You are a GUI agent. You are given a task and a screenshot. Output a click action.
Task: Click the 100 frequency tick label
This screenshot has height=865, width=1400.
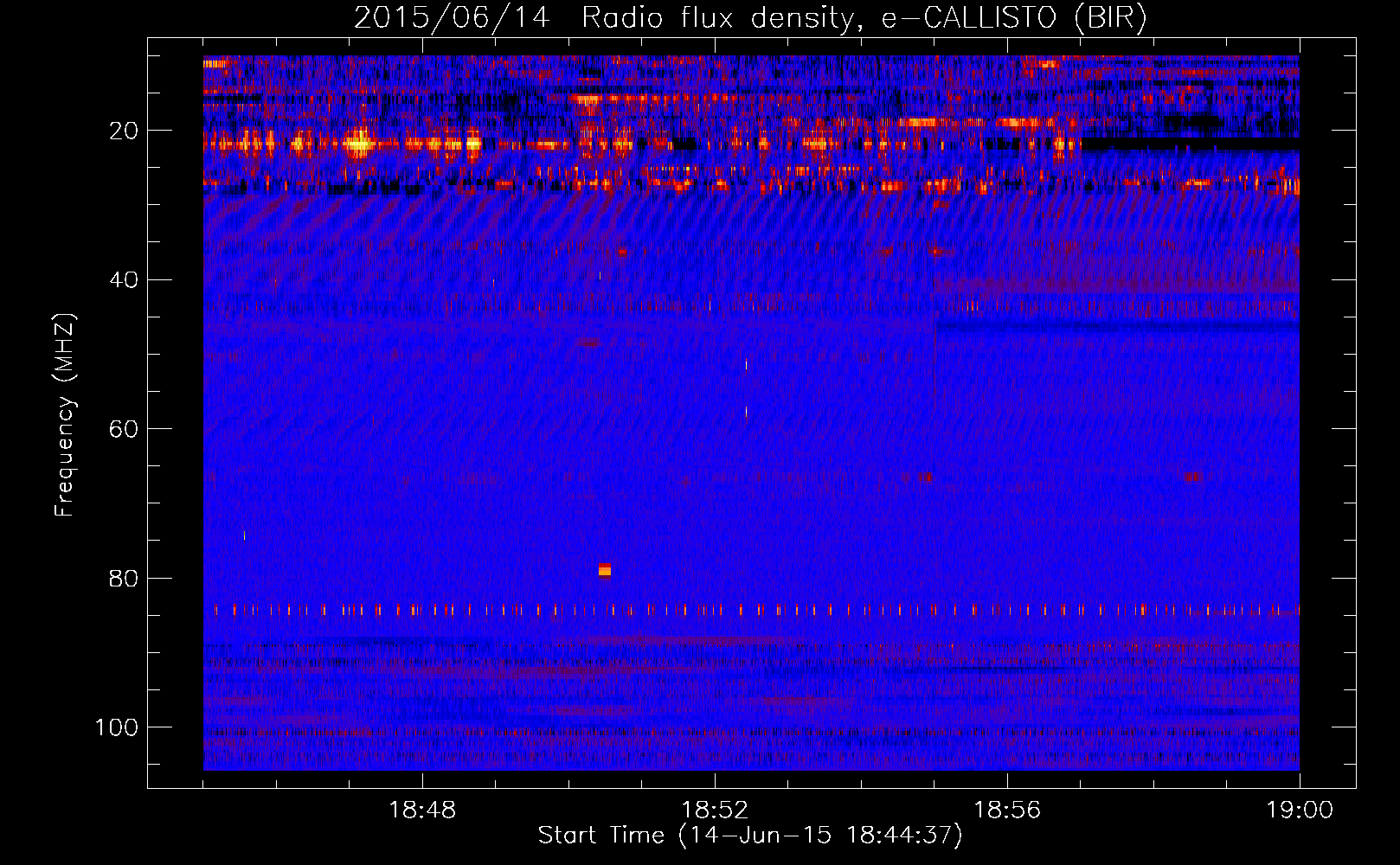click(117, 727)
